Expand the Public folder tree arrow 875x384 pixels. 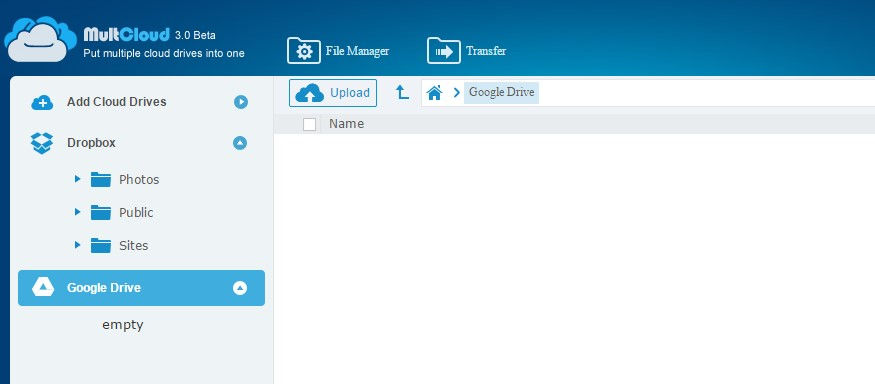click(x=78, y=212)
